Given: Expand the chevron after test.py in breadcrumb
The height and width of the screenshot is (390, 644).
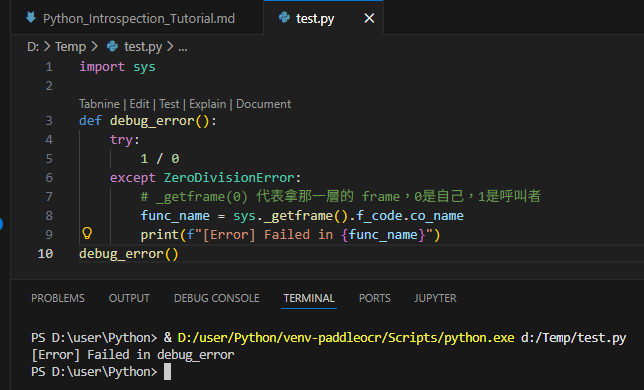Looking at the screenshot, I should click(170, 46).
